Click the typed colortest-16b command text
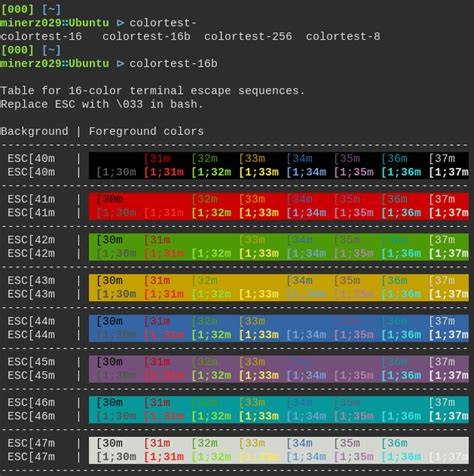This screenshot has height=476, width=474. (x=173, y=63)
